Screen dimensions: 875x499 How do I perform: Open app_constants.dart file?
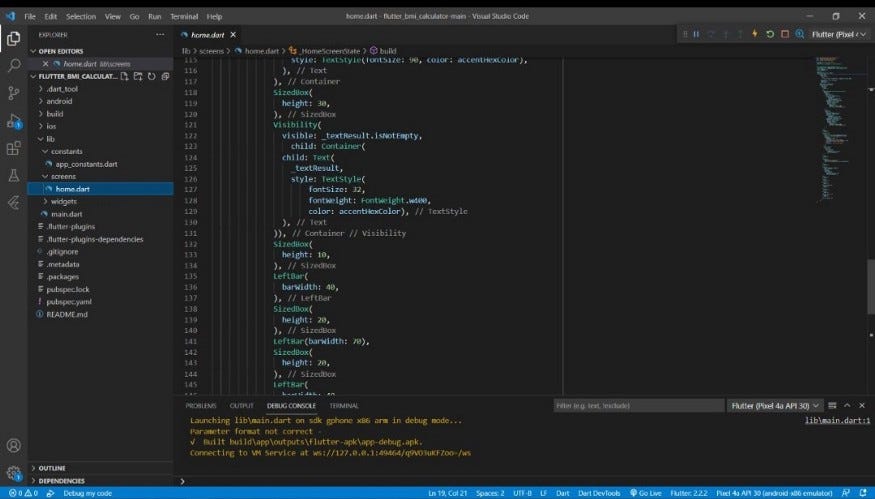tap(86, 164)
